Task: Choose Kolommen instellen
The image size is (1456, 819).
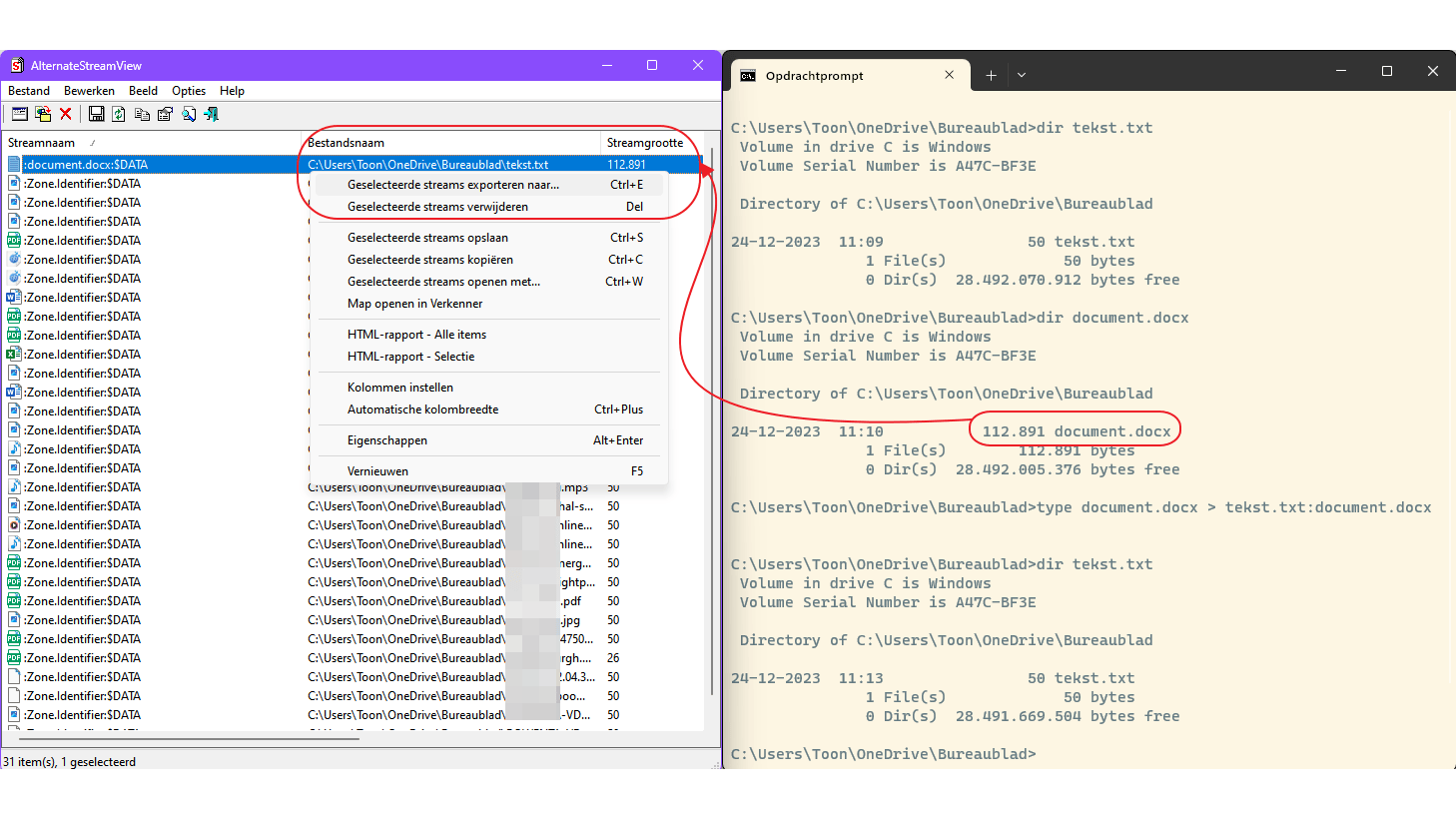Action: click(x=489, y=388)
